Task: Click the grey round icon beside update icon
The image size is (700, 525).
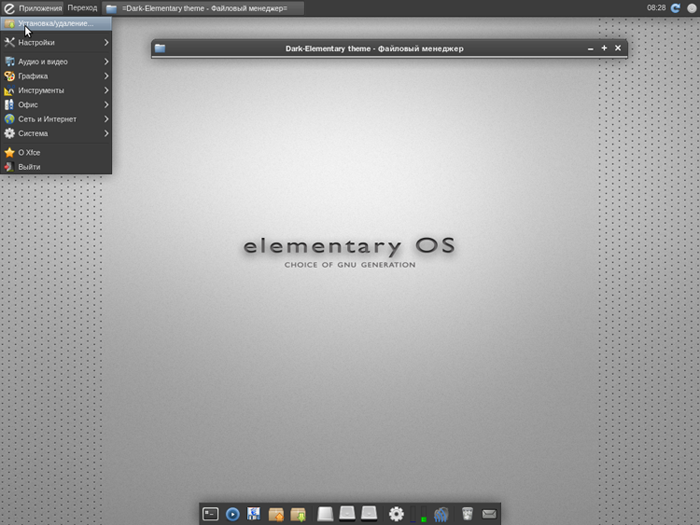Action: point(692,8)
